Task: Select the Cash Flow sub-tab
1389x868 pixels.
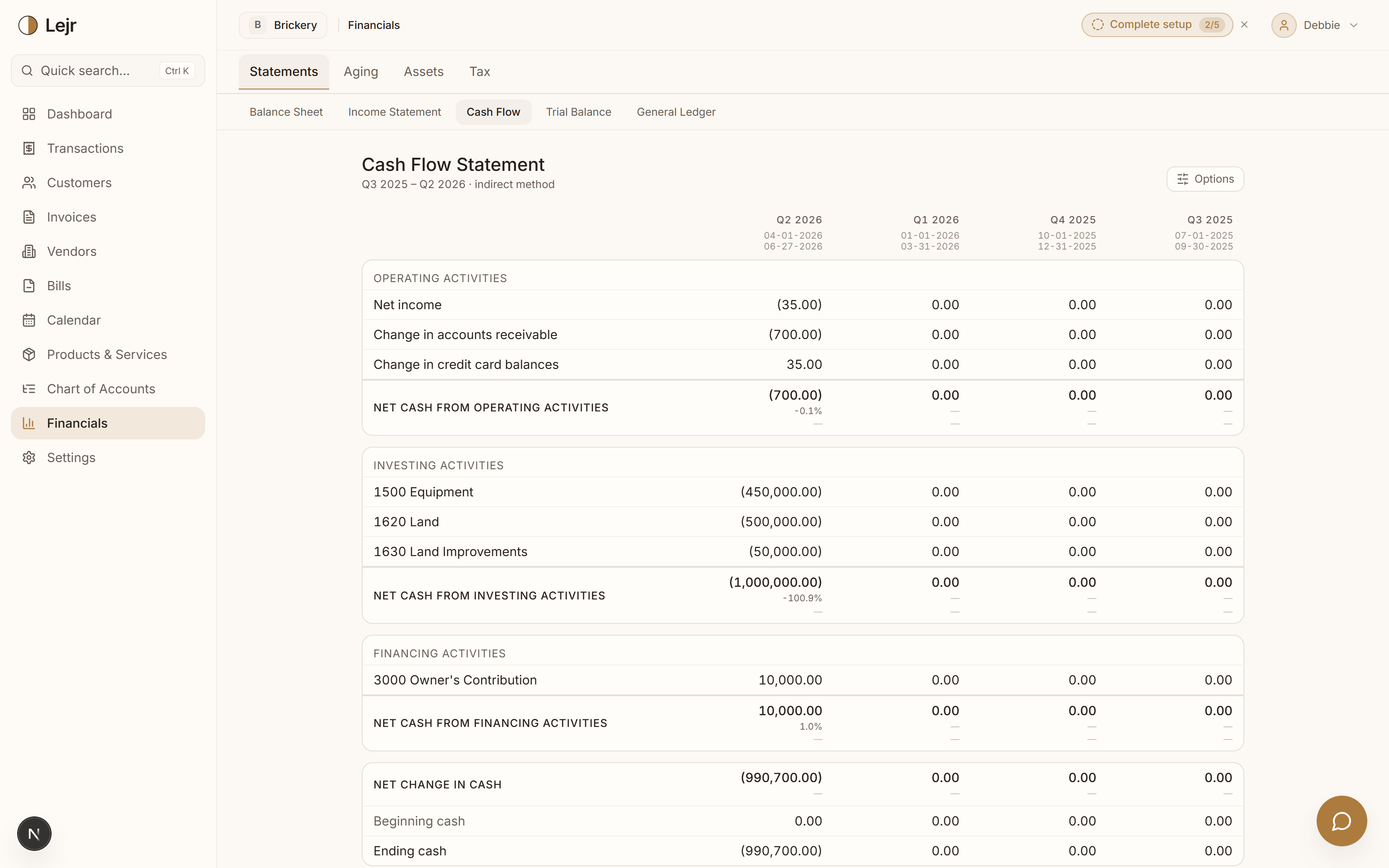Action: 493,112
